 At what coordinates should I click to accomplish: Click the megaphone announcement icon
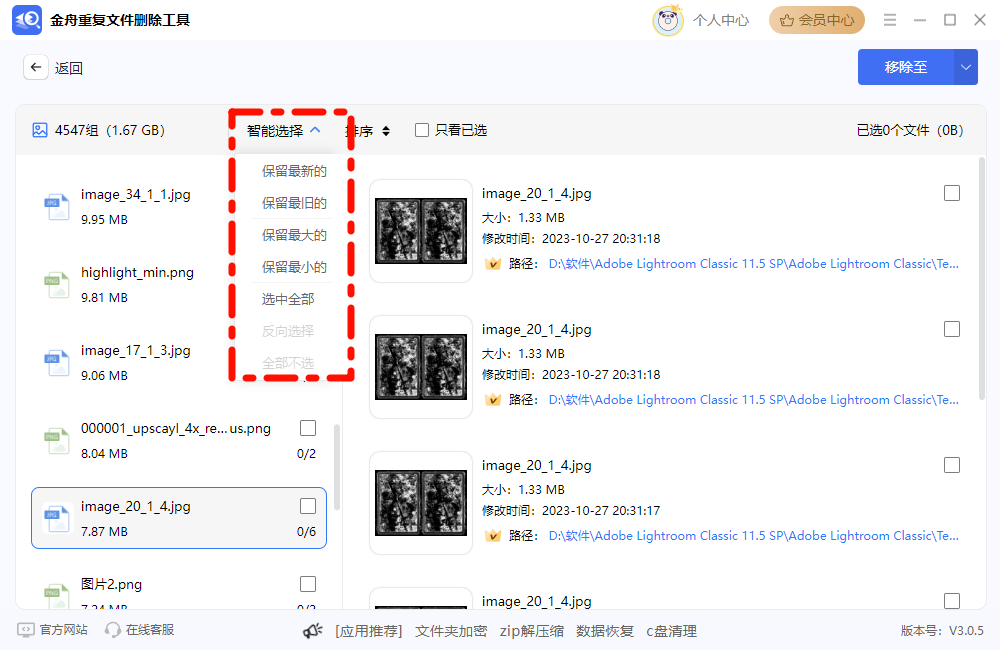pos(312,631)
